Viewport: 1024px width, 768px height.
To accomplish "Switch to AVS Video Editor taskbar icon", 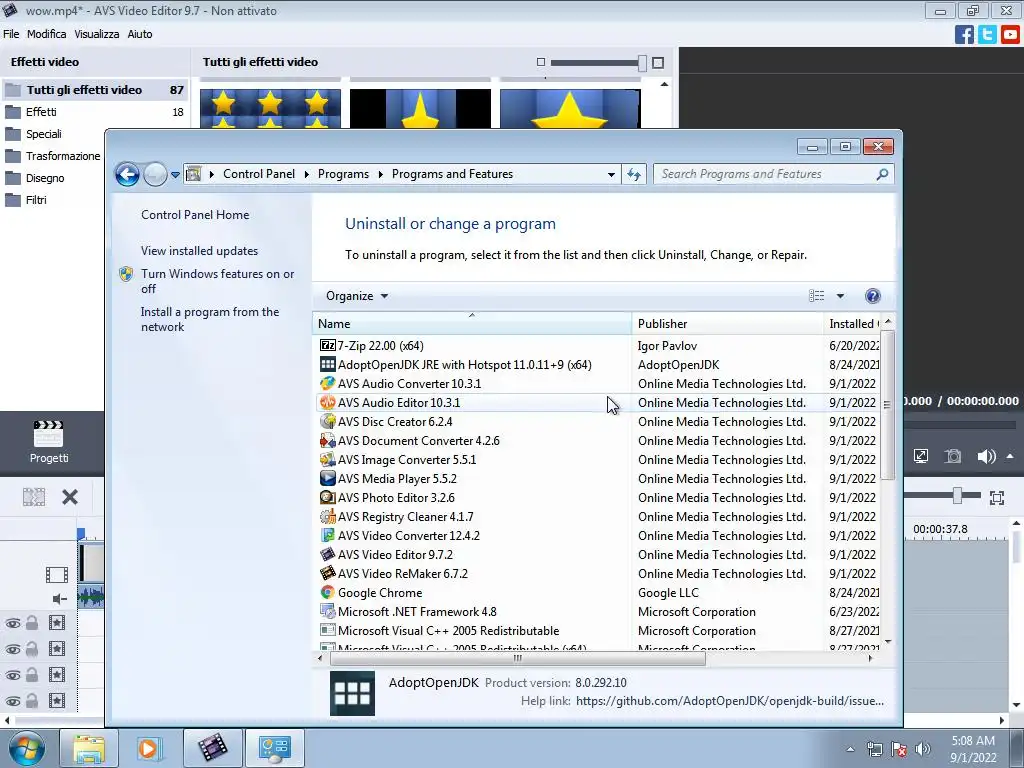I will (x=212, y=748).
